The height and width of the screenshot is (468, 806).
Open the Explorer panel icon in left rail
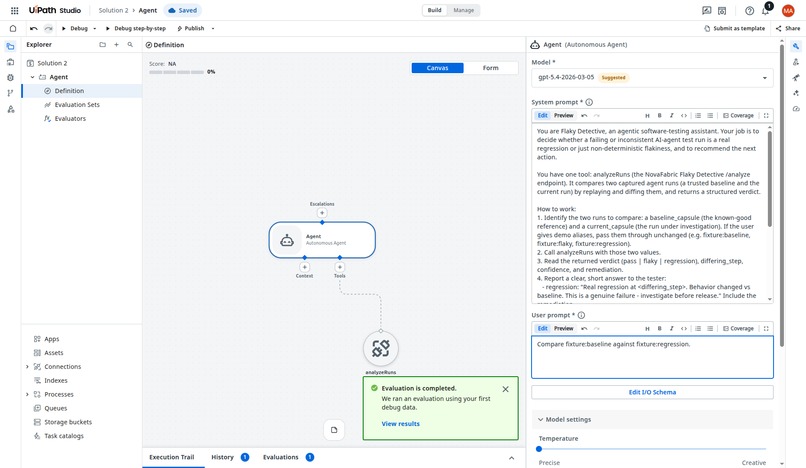point(10,47)
